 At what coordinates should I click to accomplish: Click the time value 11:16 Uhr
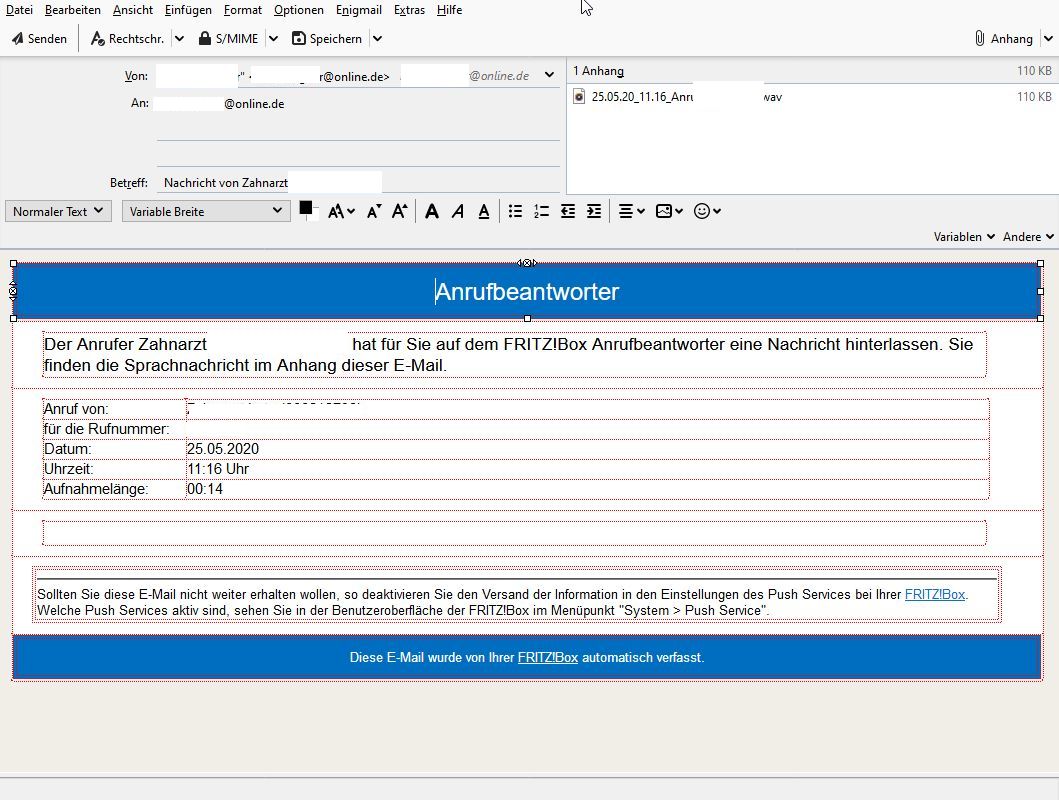218,469
